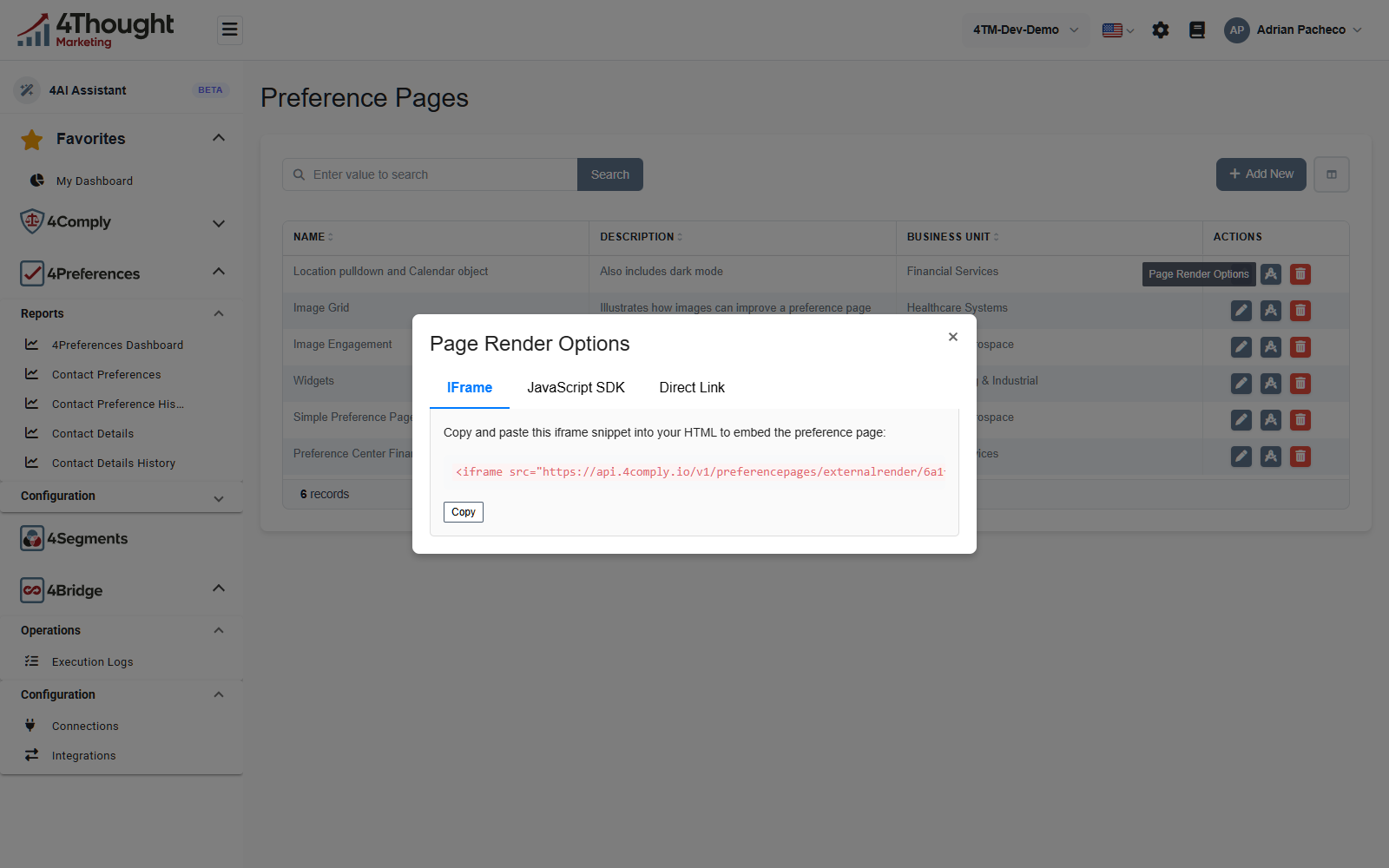The image size is (1389, 868).
Task: Open Contact Preferences report
Action: [106, 374]
